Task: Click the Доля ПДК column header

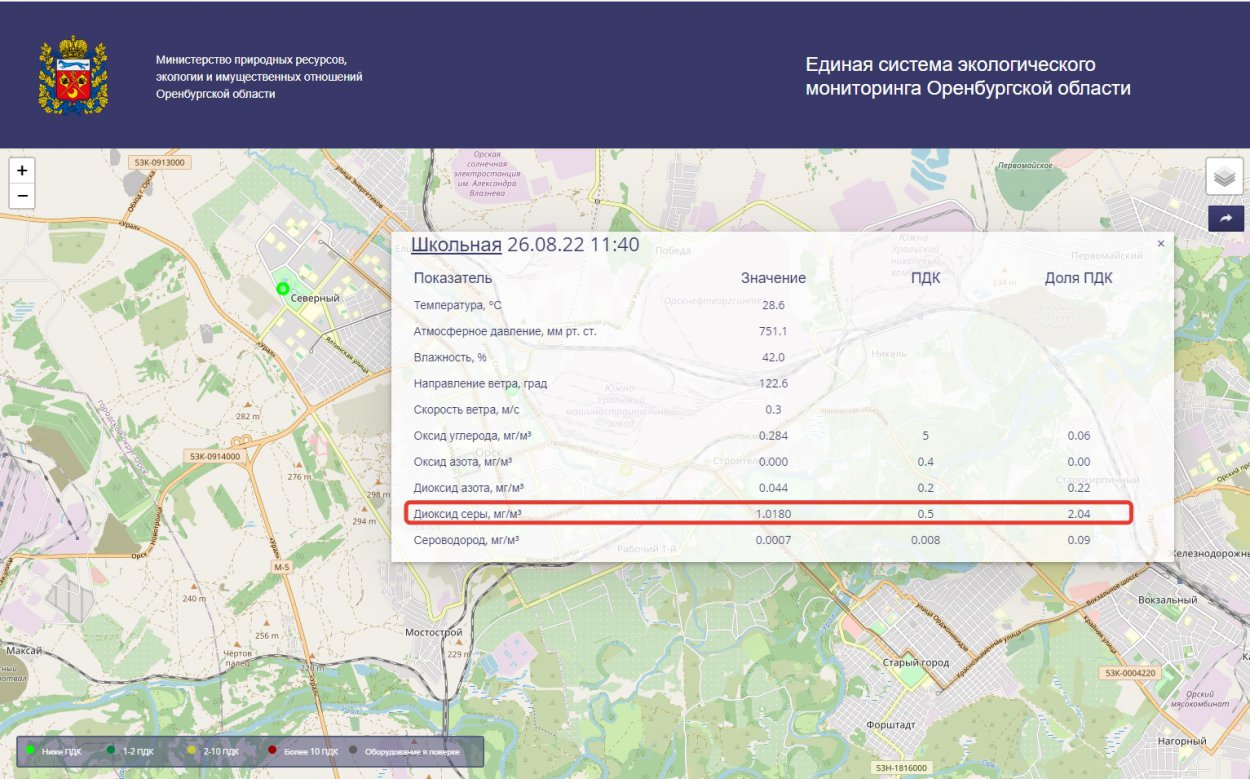Action: [1078, 278]
